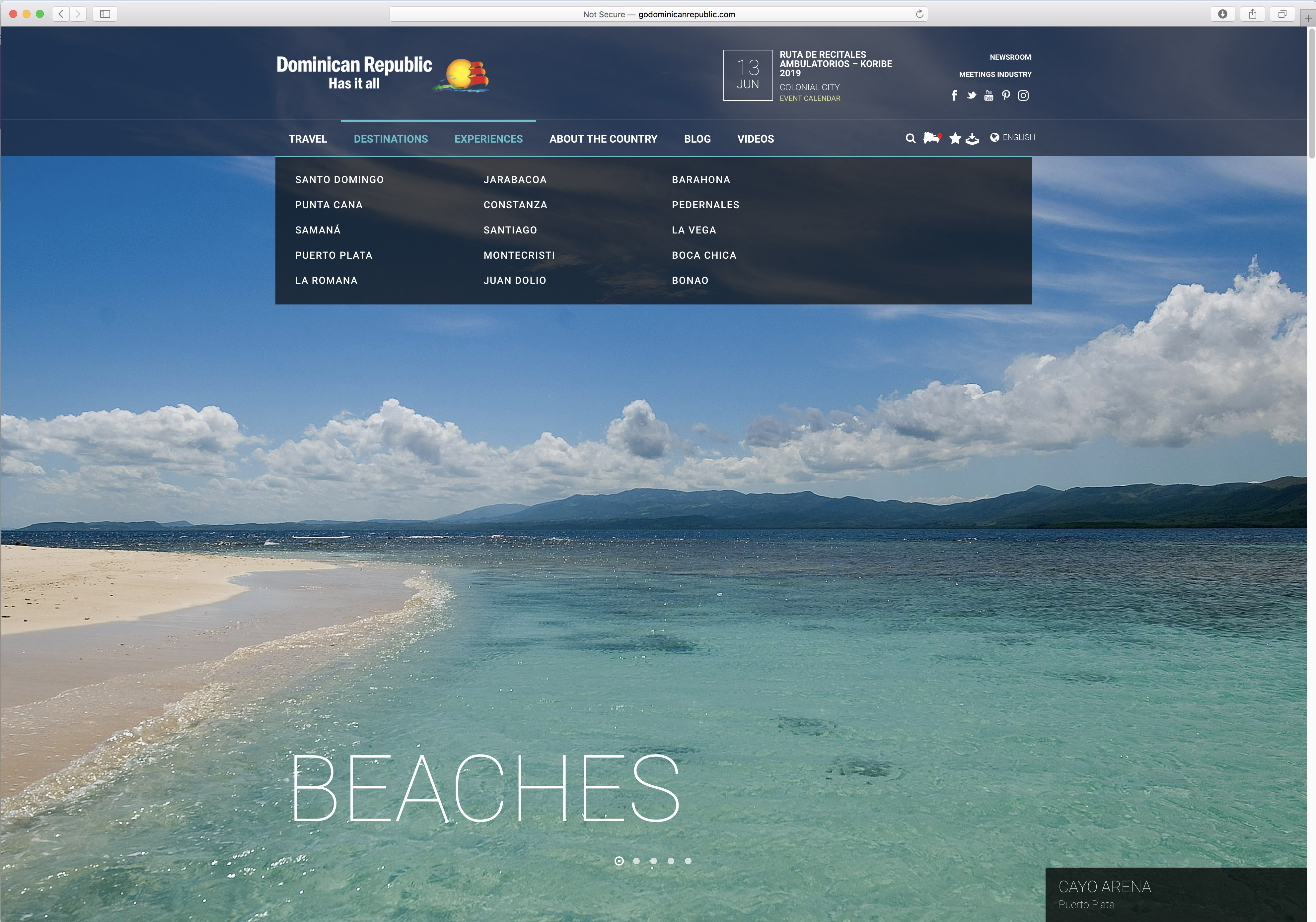Open the favorites star icon
This screenshot has width=1316, height=922.
[955, 138]
